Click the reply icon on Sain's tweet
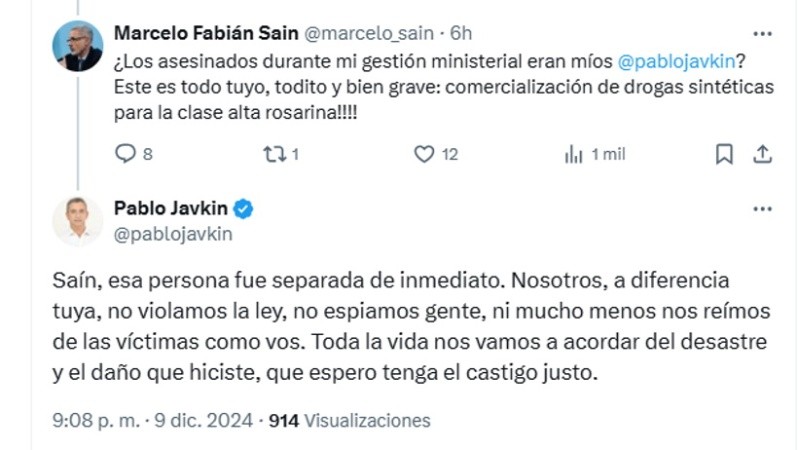The height and width of the screenshot is (450, 798). pos(126,154)
